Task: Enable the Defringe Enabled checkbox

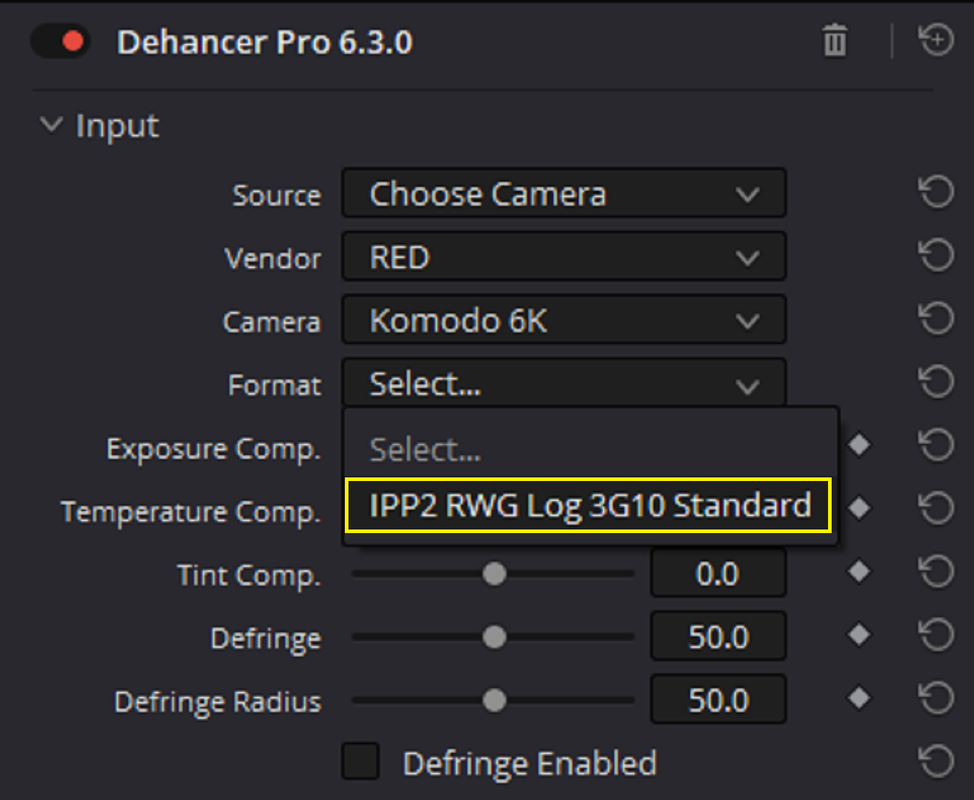Action: (x=360, y=761)
